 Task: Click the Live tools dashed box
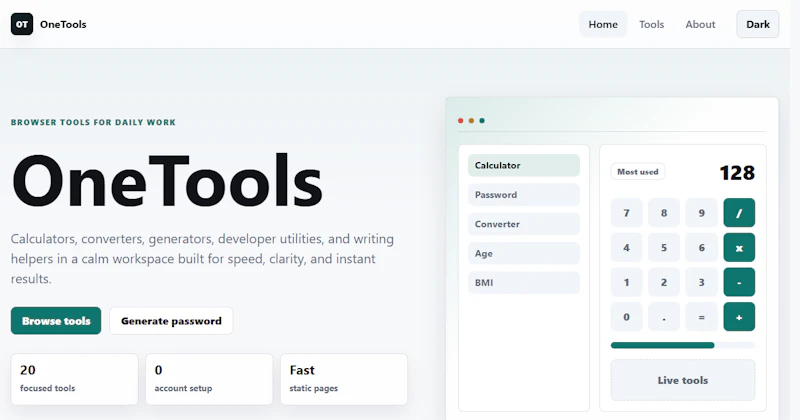[683, 380]
